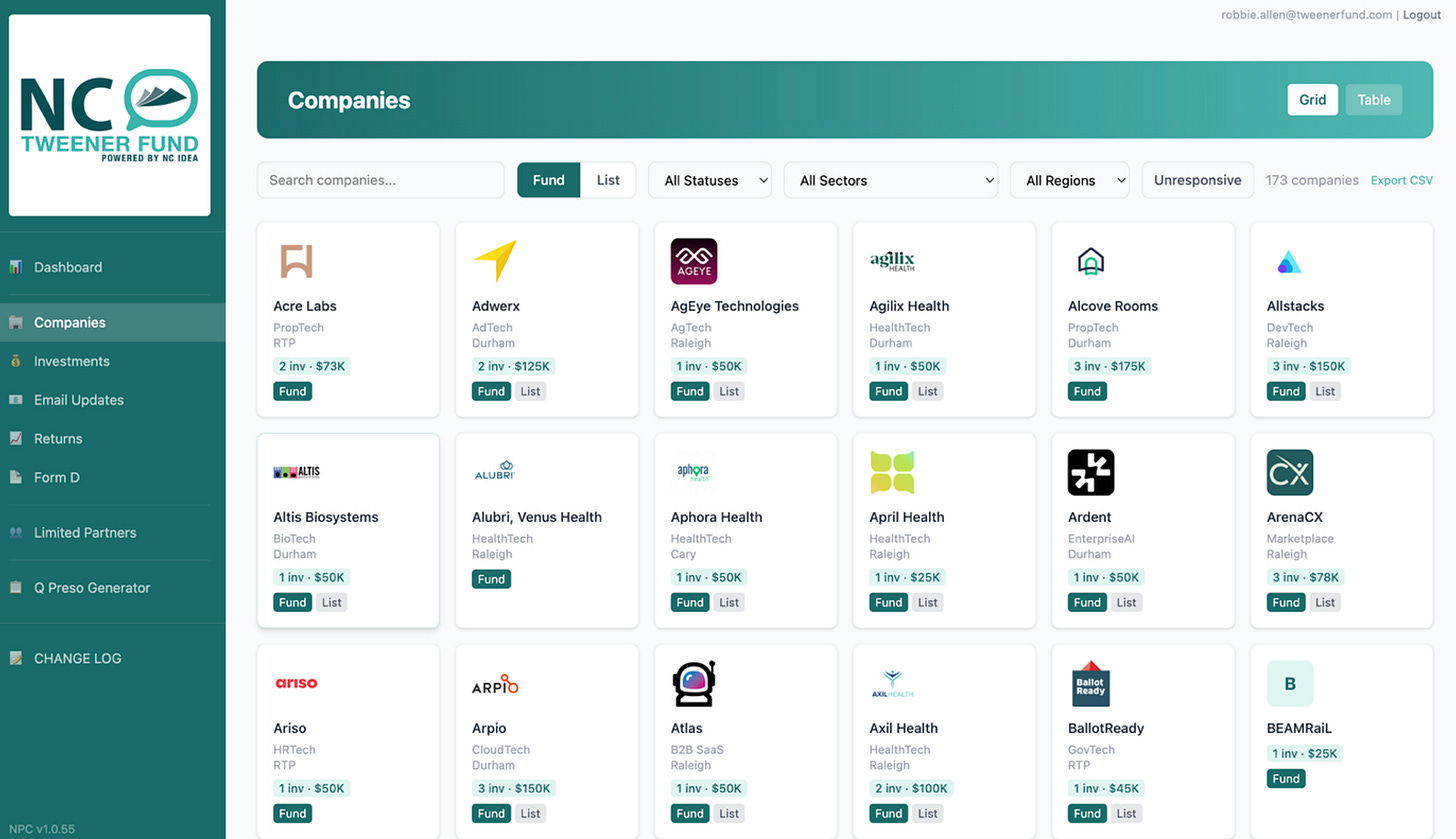Click the '173 companies' count text
The height and width of the screenshot is (839, 1456).
[1312, 180]
